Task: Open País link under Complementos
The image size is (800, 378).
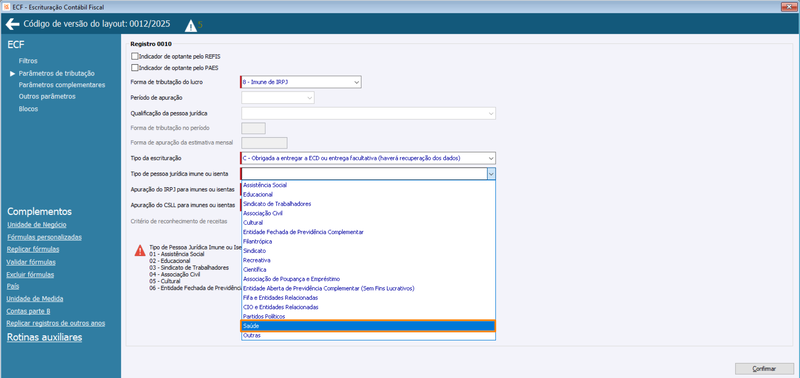Action: coord(13,287)
